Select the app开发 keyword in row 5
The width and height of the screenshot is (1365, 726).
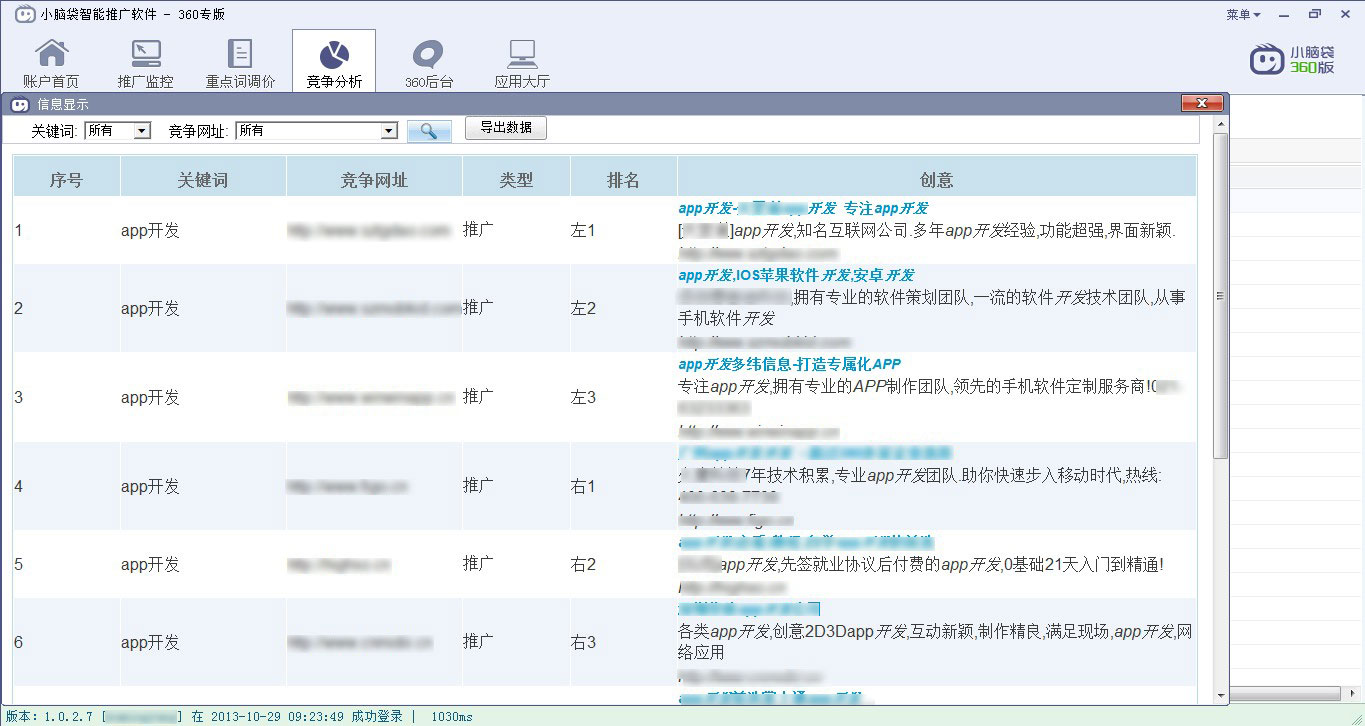tap(150, 564)
